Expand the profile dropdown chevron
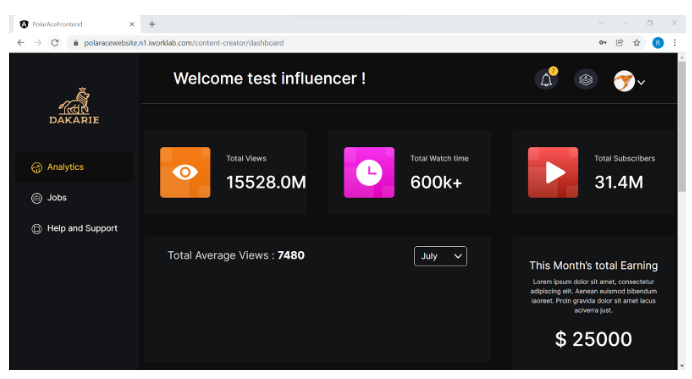The height and width of the screenshot is (379, 692). click(x=641, y=82)
